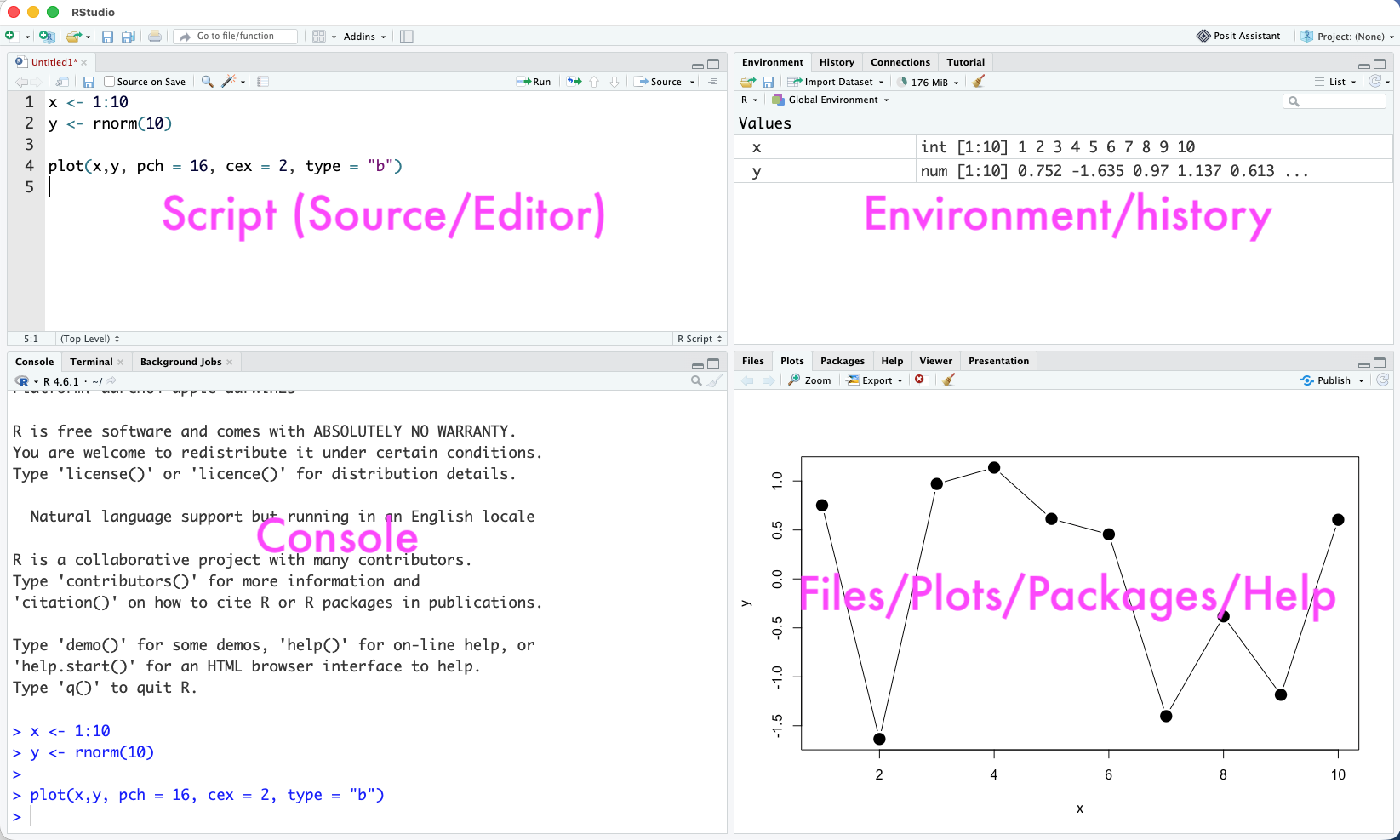Screen dimensions: 1400x840
Task: Click the Publish button in Plots pane
Action: pyautogui.click(x=1326, y=380)
